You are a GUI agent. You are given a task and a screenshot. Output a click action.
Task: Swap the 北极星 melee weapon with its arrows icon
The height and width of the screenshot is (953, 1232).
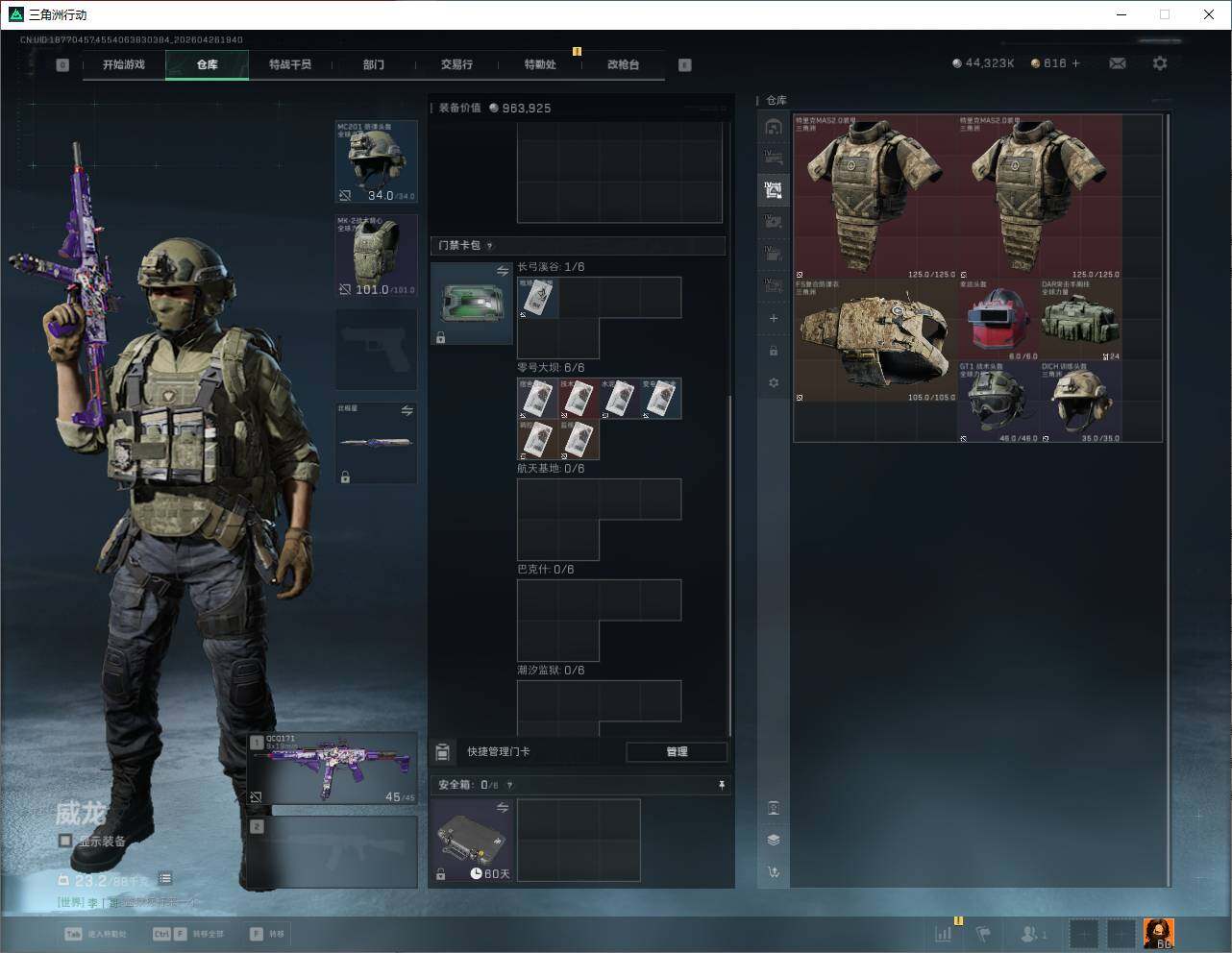point(407,410)
